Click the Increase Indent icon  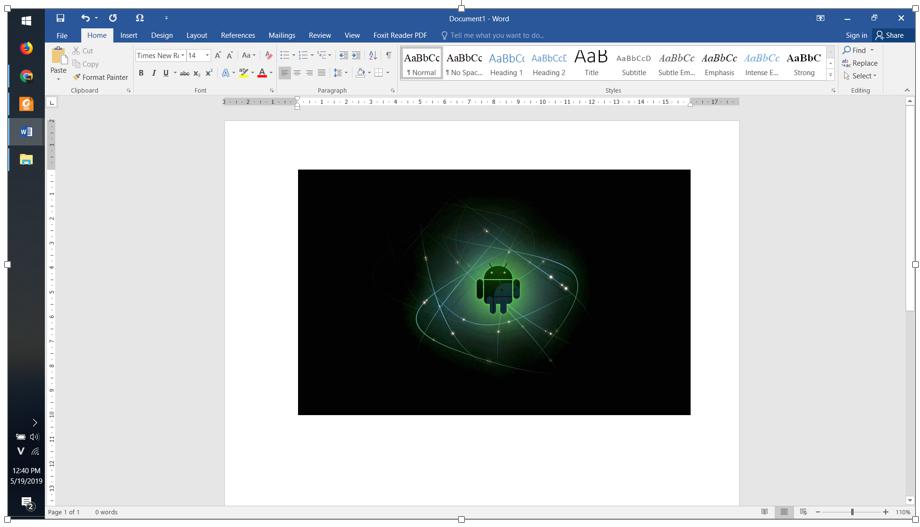(355, 56)
